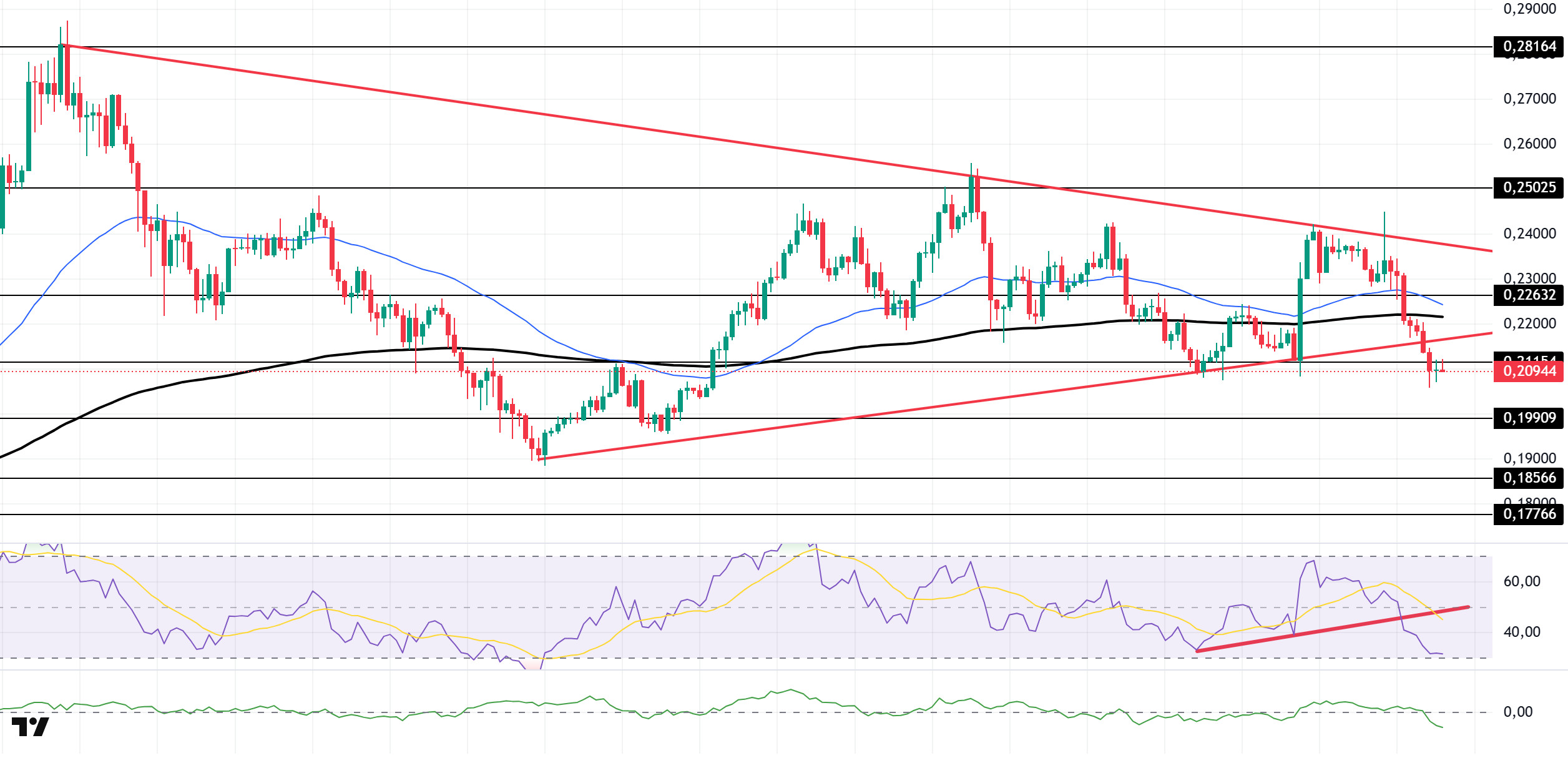Click the 0,29000 price axis value
The width and height of the screenshot is (1568, 763).
[1529, 9]
